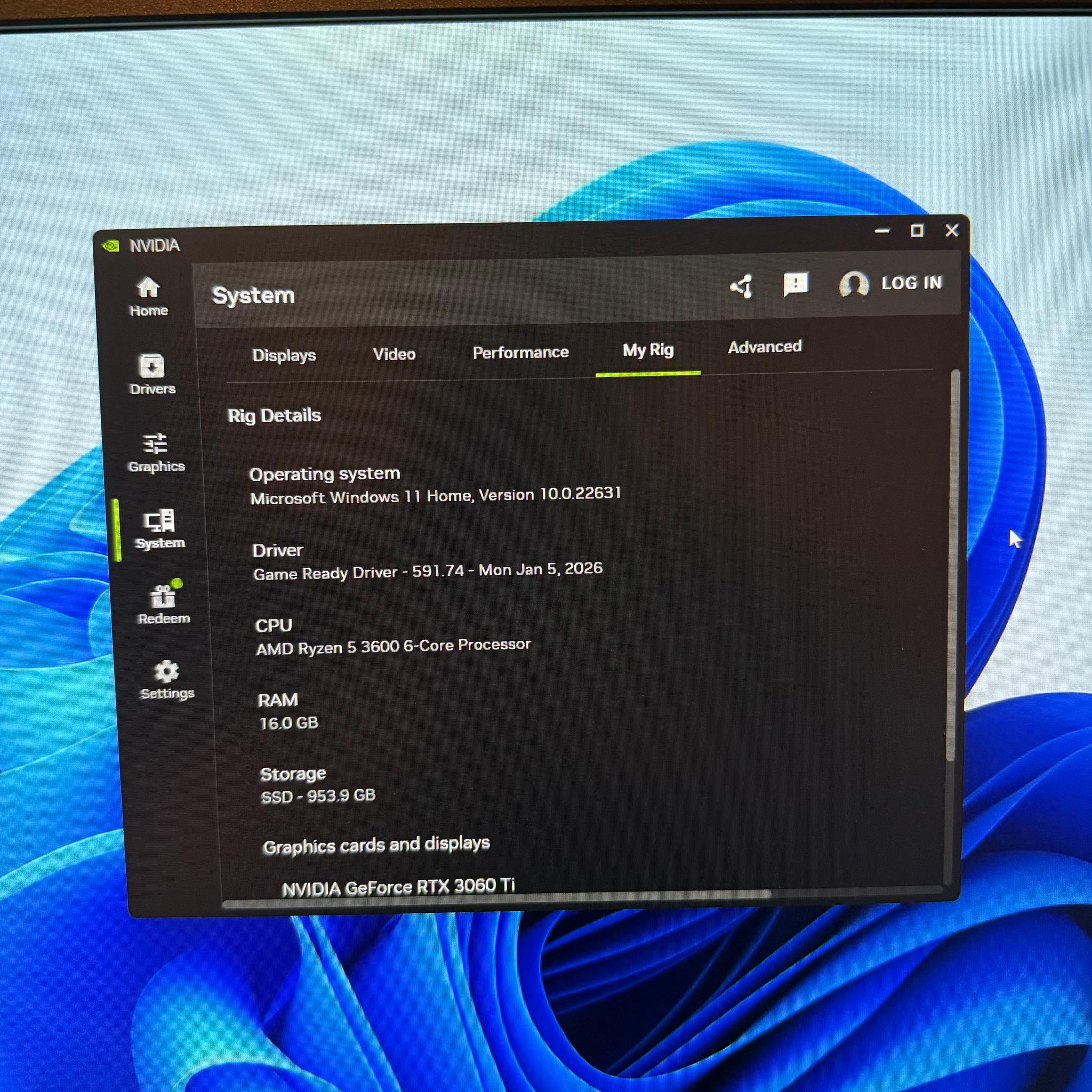
Task: Click the user avatar icon
Action: pyautogui.click(x=854, y=283)
